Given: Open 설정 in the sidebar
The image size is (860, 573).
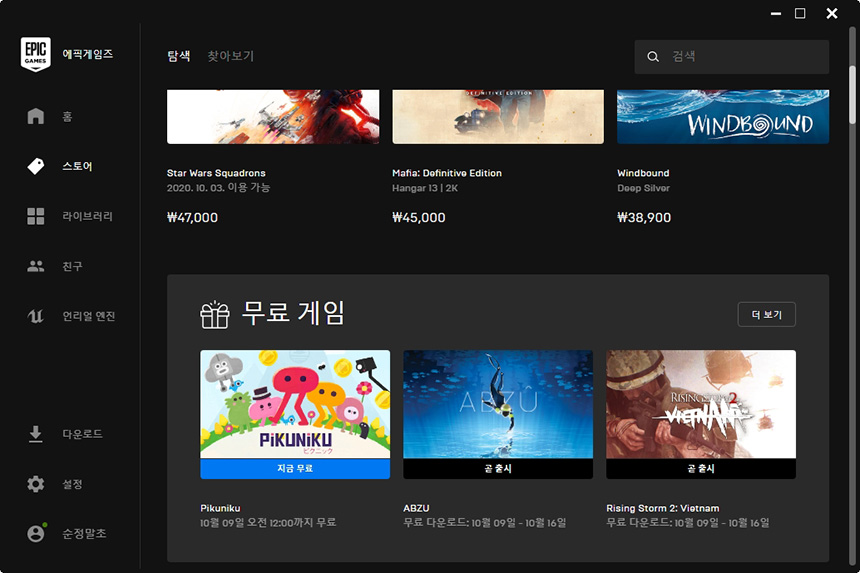Looking at the screenshot, I should pyautogui.click(x=72, y=484).
